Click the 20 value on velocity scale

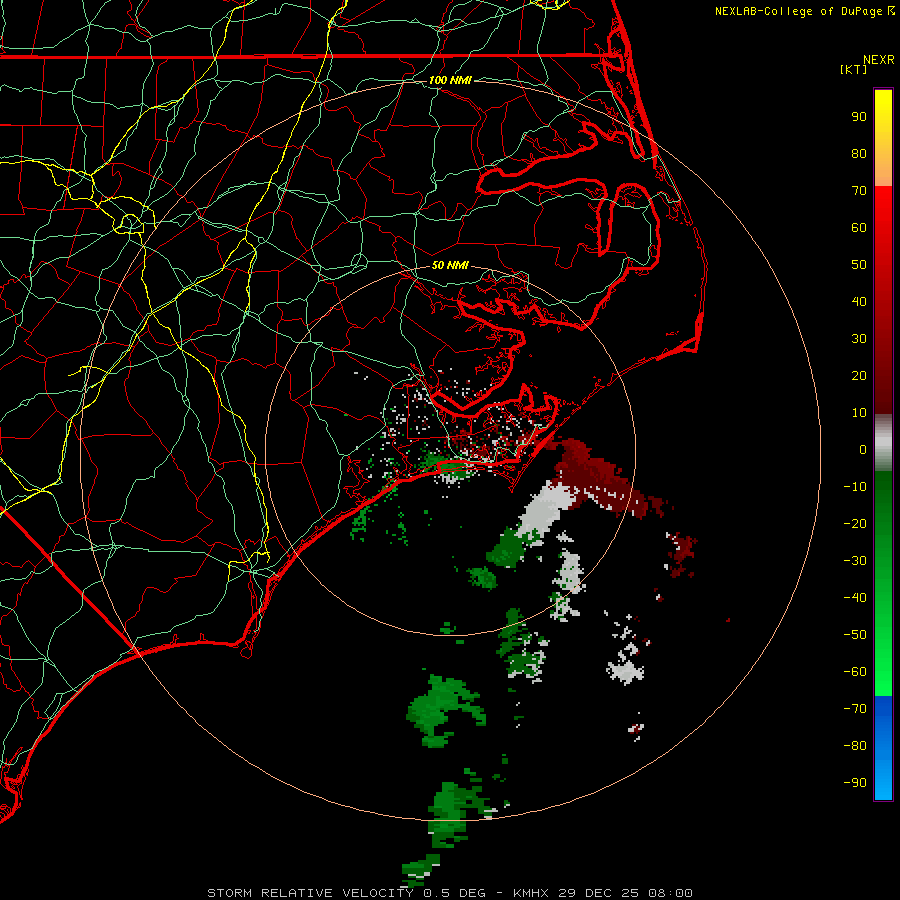coord(859,376)
